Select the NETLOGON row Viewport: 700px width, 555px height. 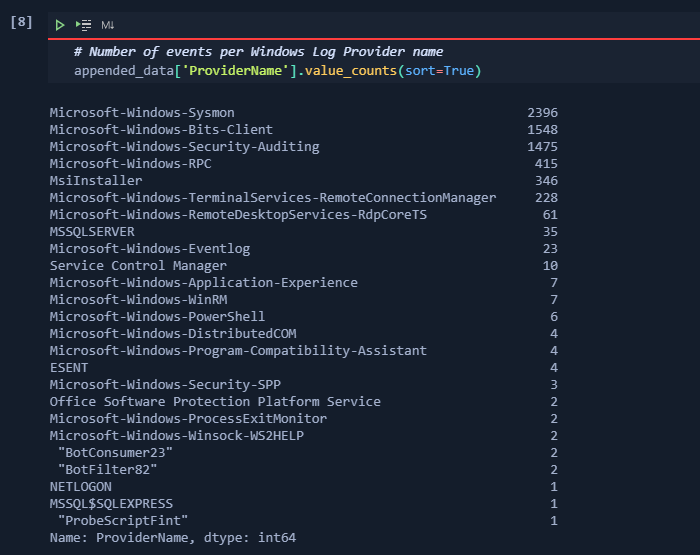[x=304, y=486]
